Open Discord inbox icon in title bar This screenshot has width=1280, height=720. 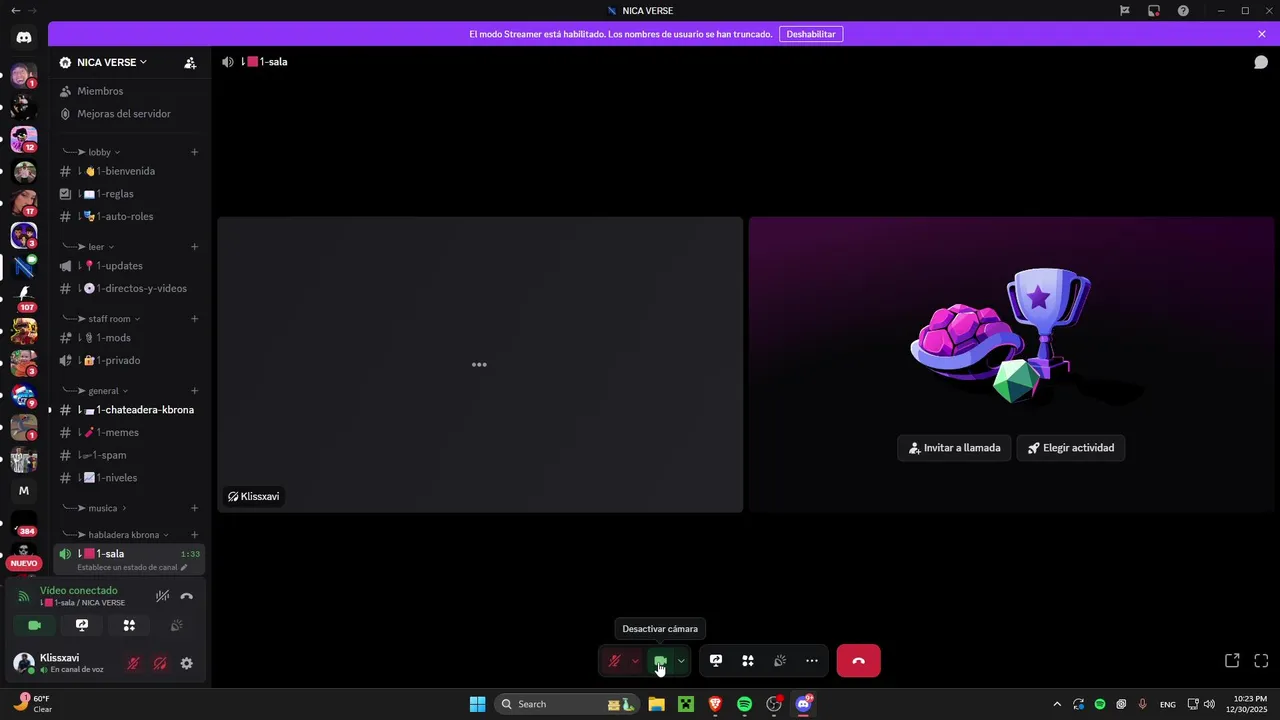(x=1154, y=11)
